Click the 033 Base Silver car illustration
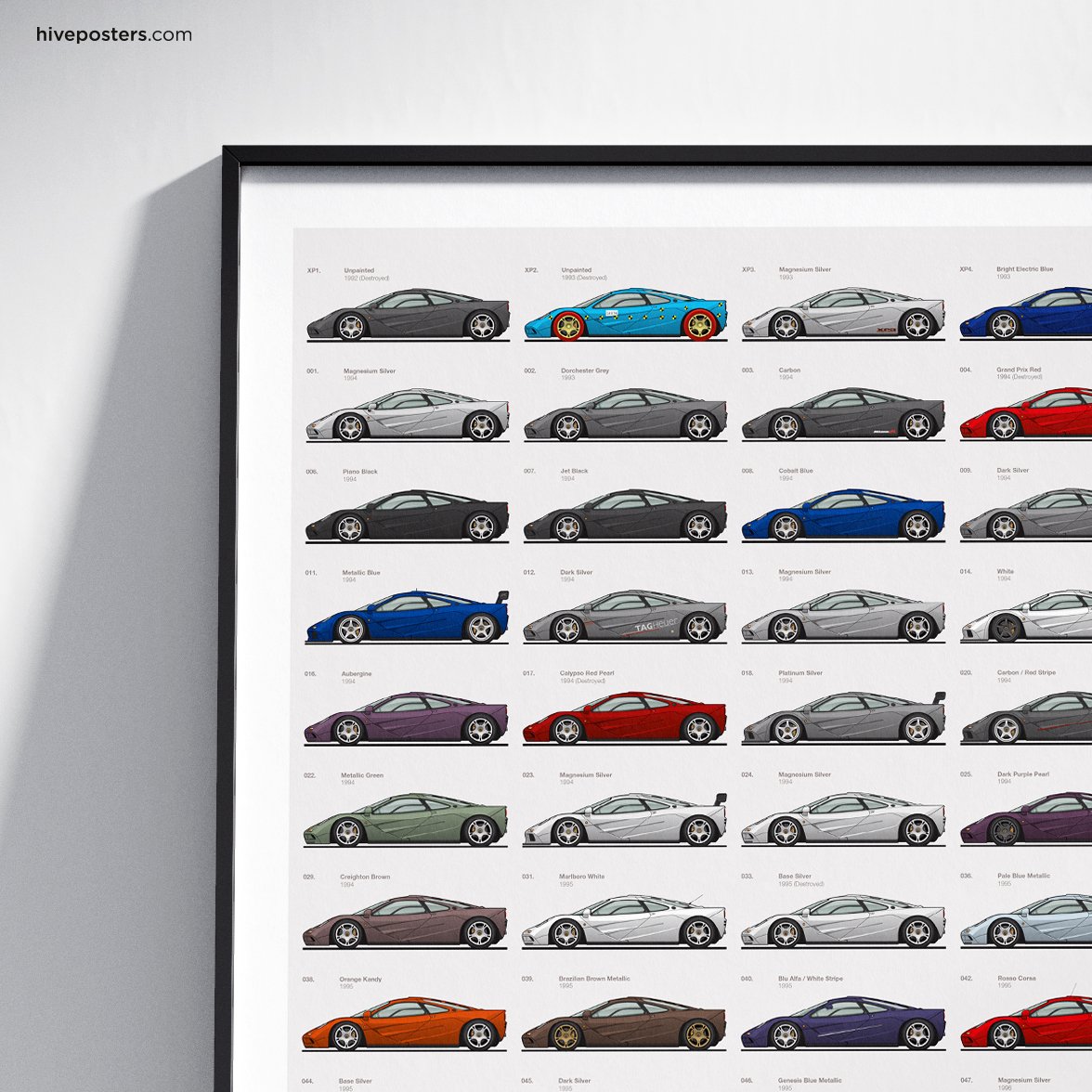 pos(843,921)
